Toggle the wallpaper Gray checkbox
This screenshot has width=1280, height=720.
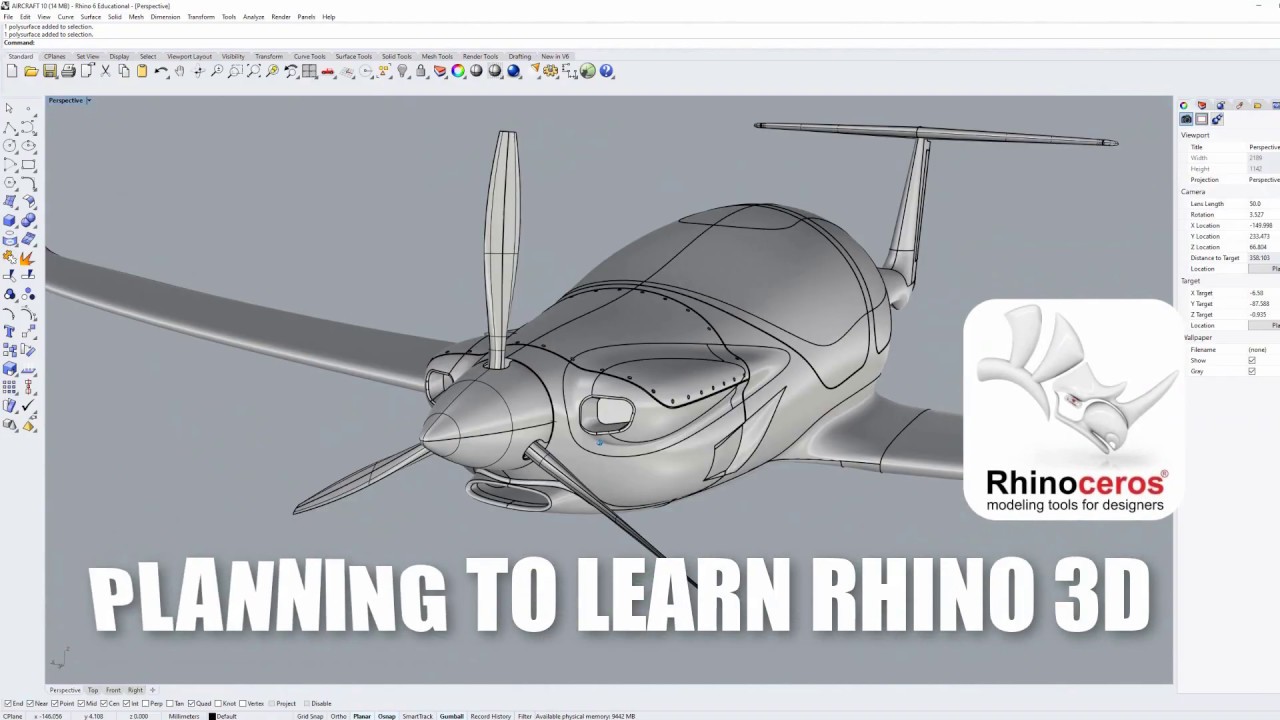pos(1252,371)
